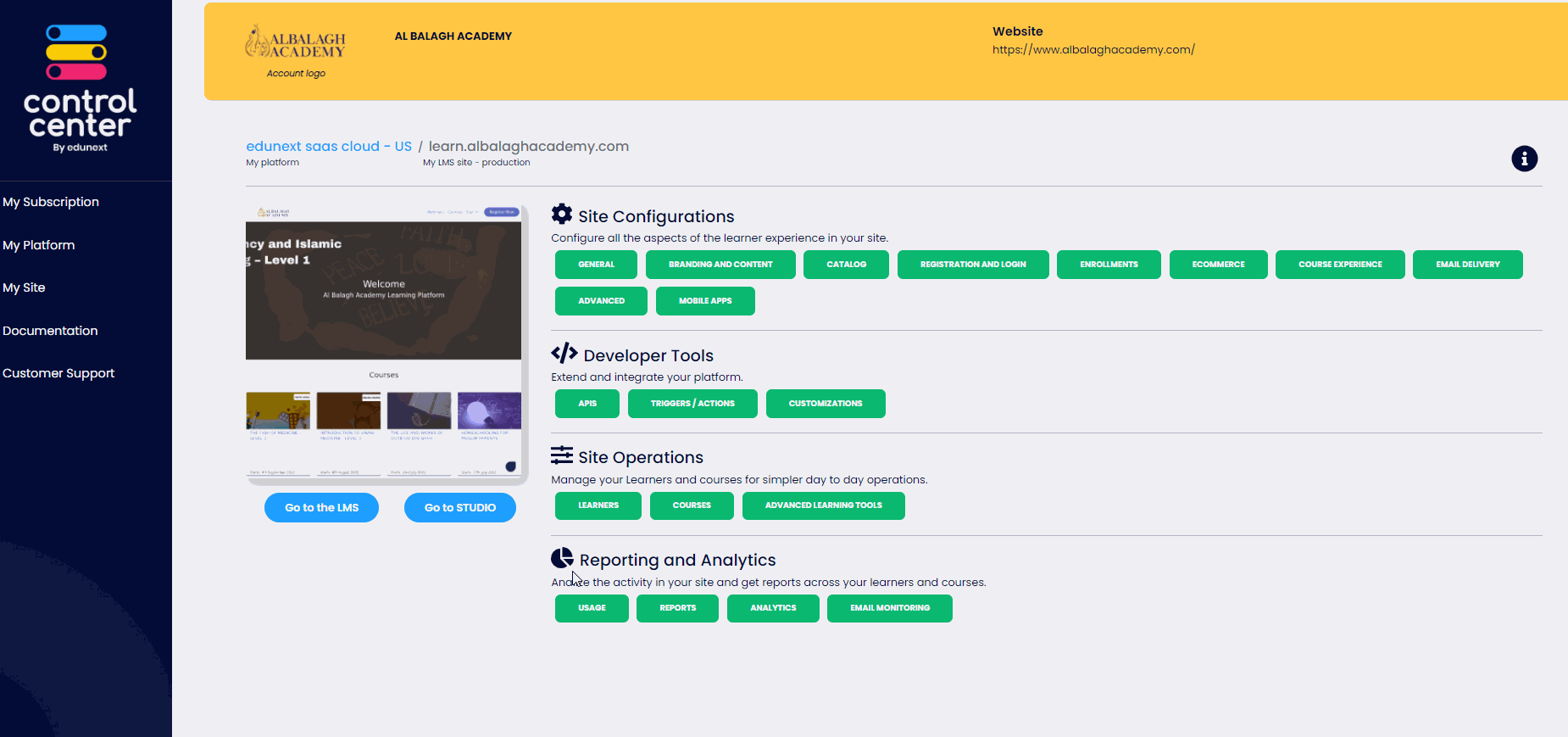Image resolution: width=1568 pixels, height=737 pixels.
Task: Click the Developer Tools code icon
Action: [x=564, y=353]
